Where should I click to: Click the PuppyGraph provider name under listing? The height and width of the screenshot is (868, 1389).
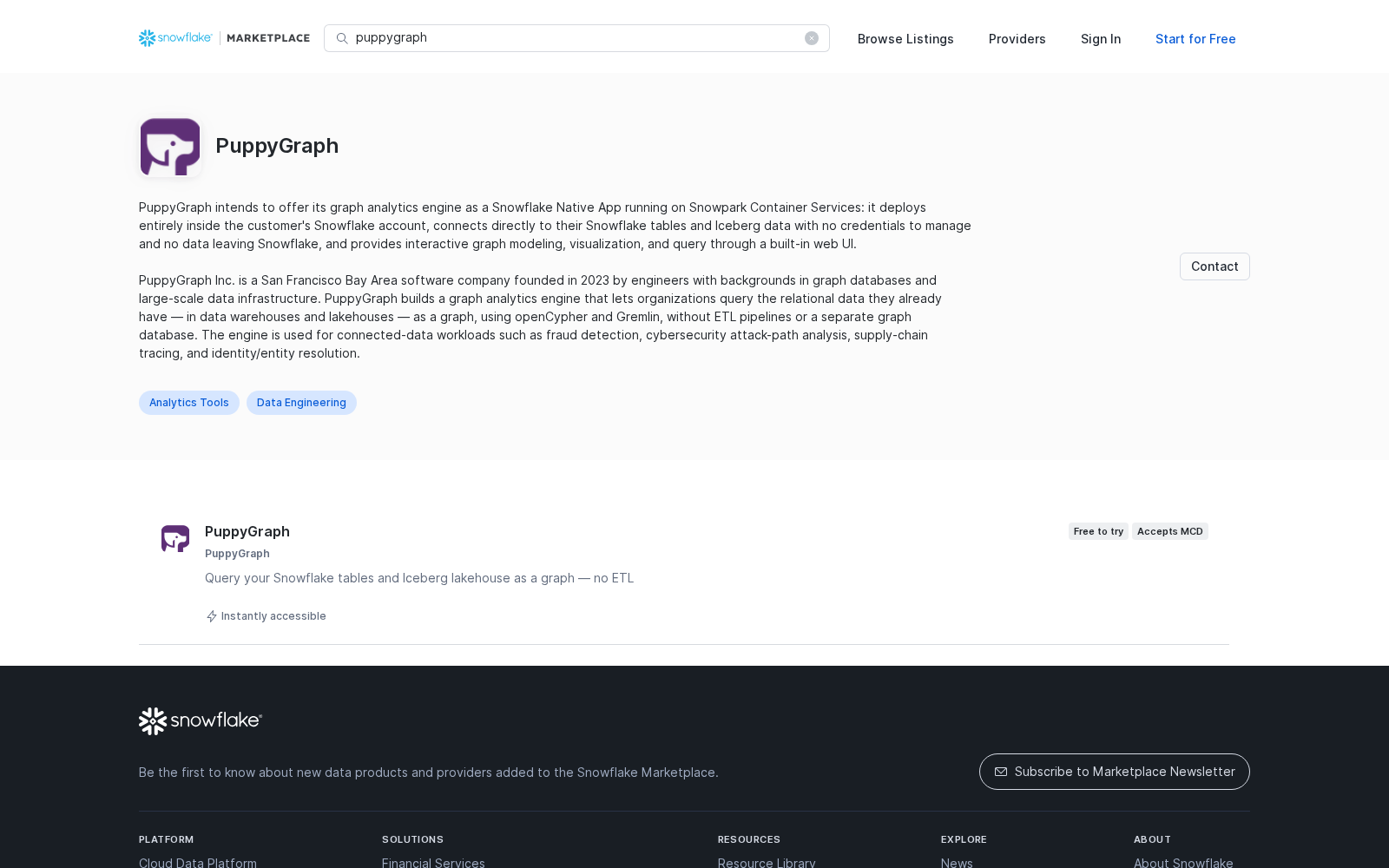237,554
